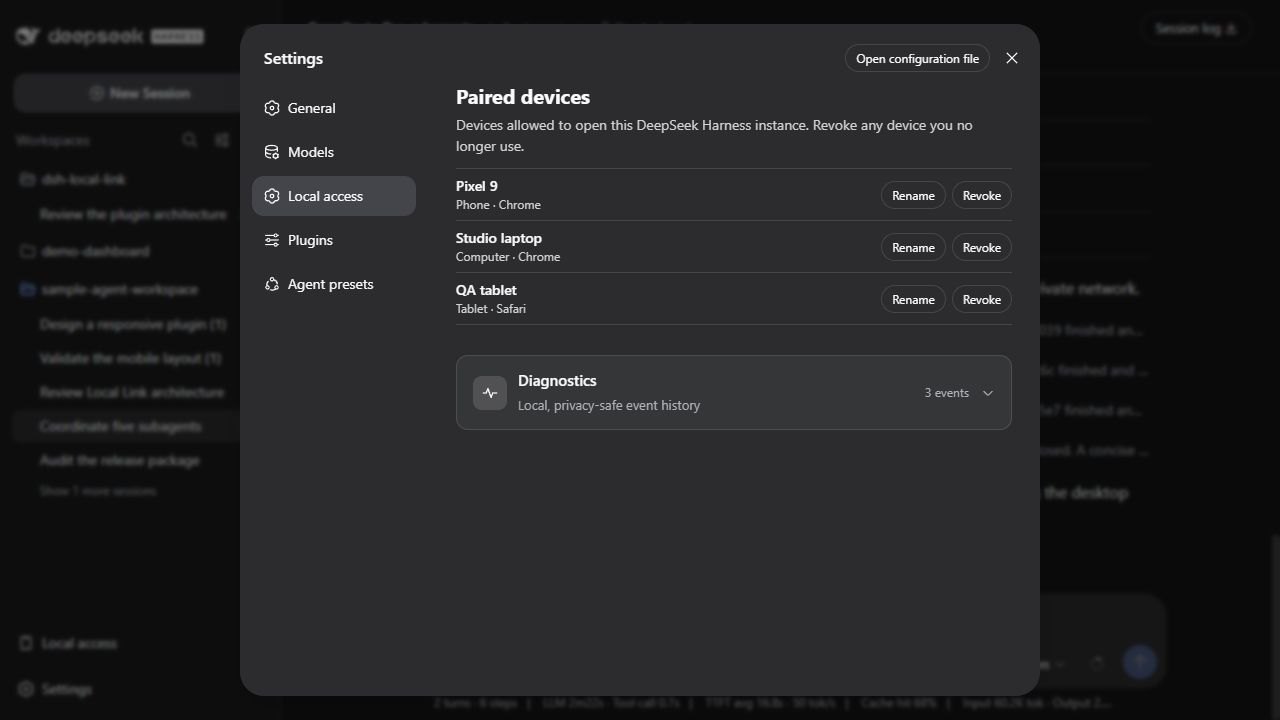
Task: Expand the Diagnostics chevron
Action: tap(988, 393)
